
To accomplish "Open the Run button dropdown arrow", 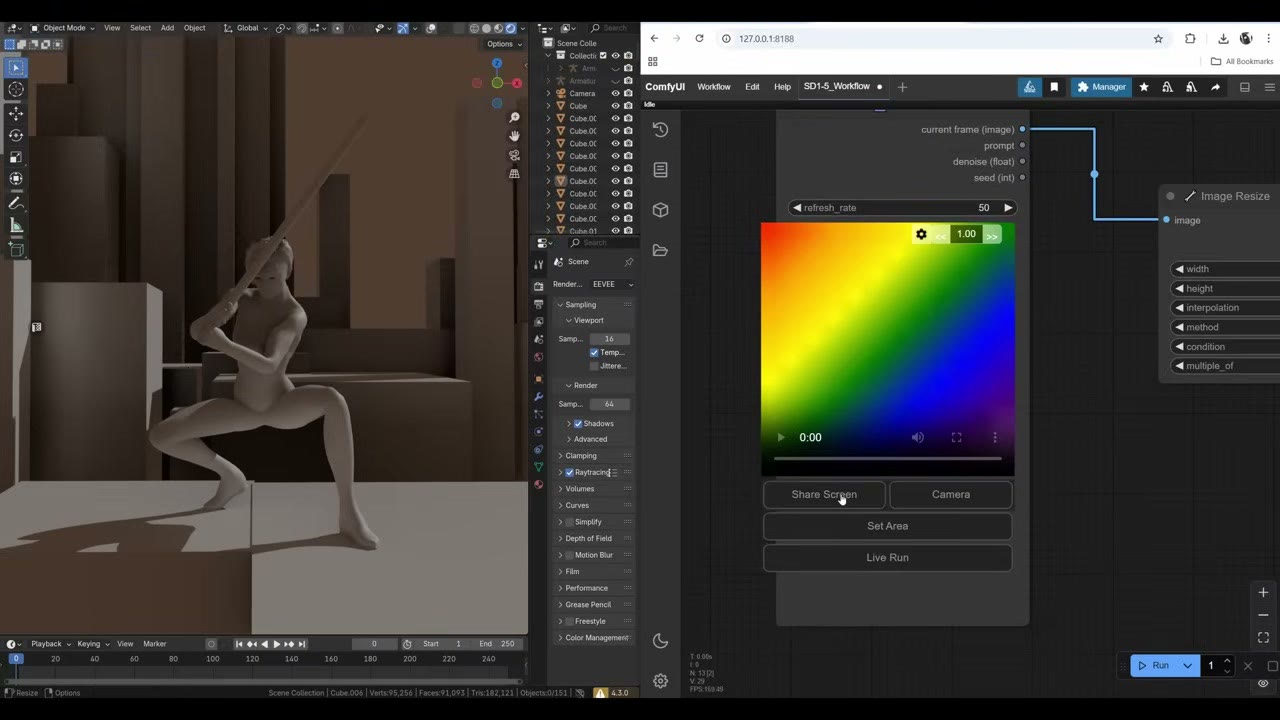I will tap(1187, 665).
